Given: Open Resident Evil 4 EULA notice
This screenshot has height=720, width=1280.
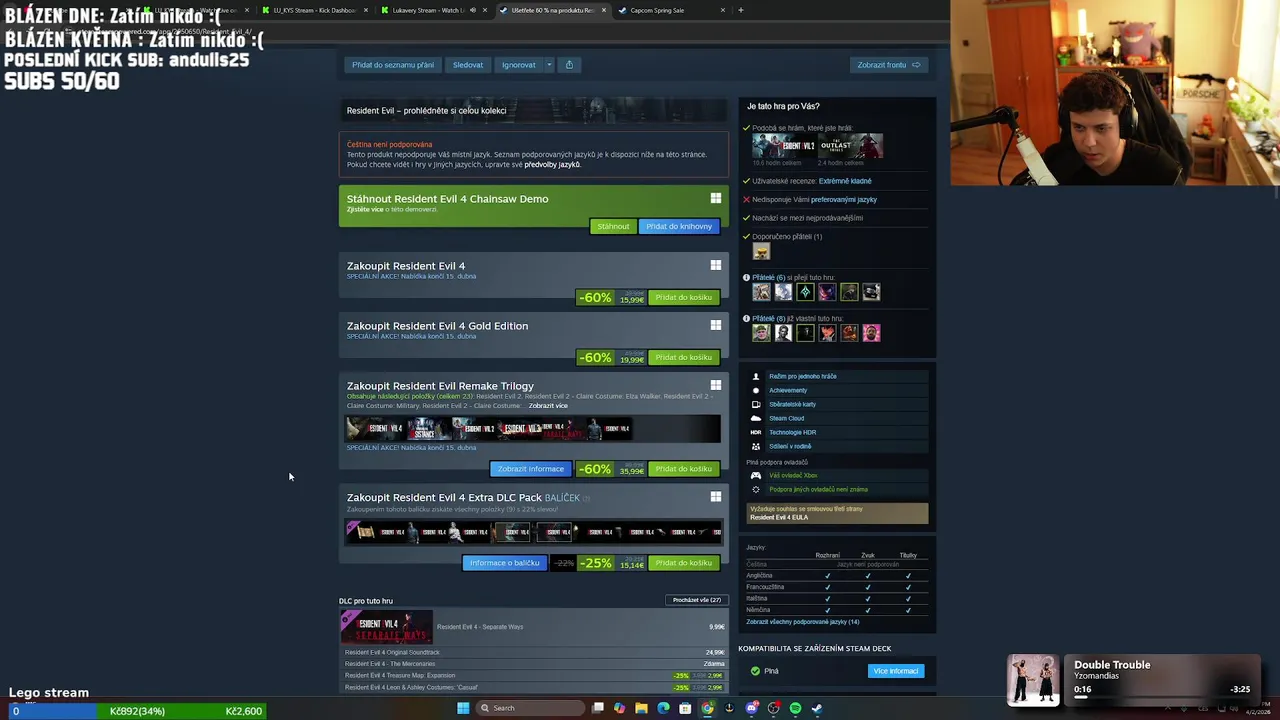Looking at the screenshot, I should [838, 513].
